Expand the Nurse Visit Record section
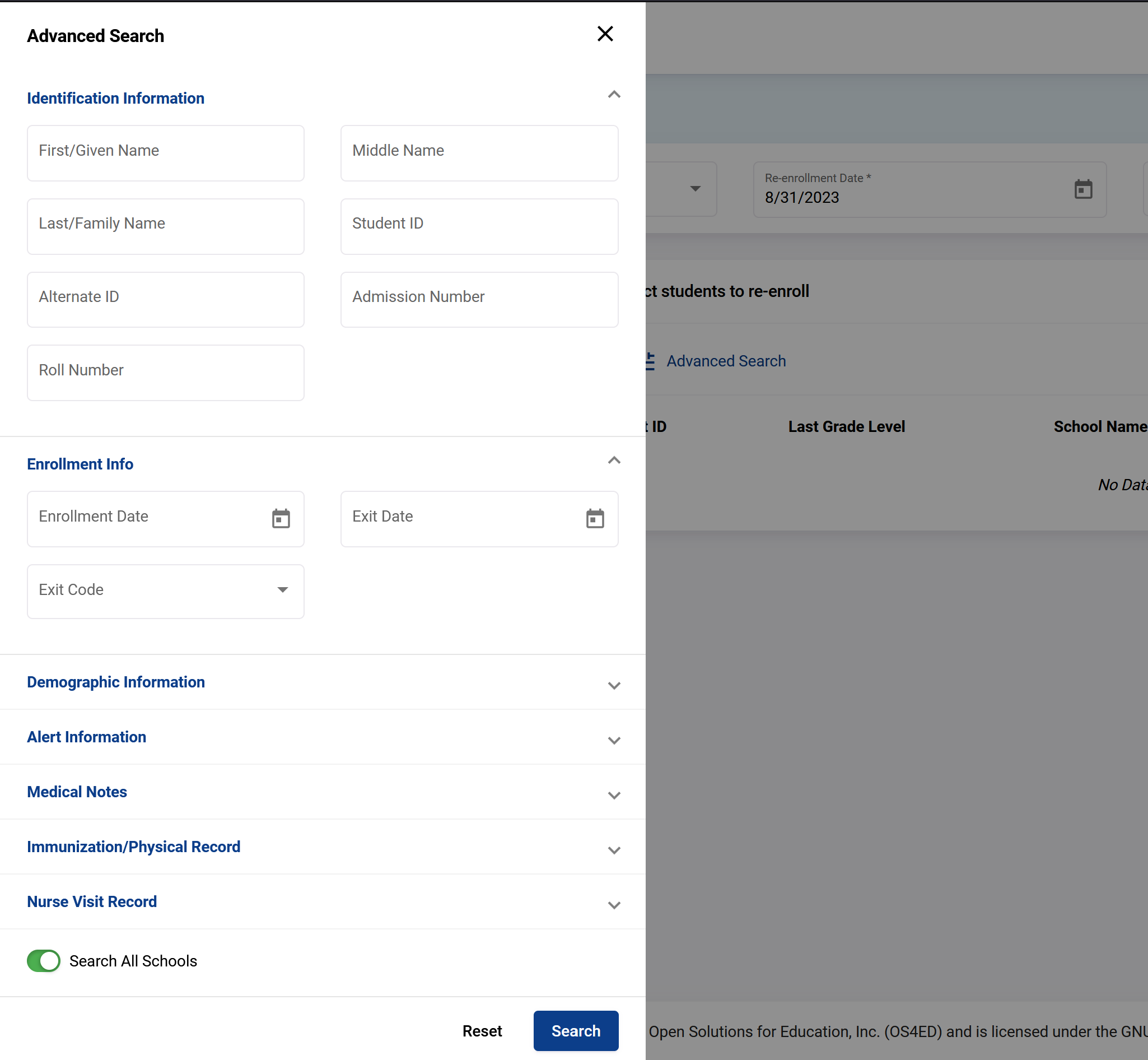The height and width of the screenshot is (1060, 1148). pyautogui.click(x=614, y=905)
